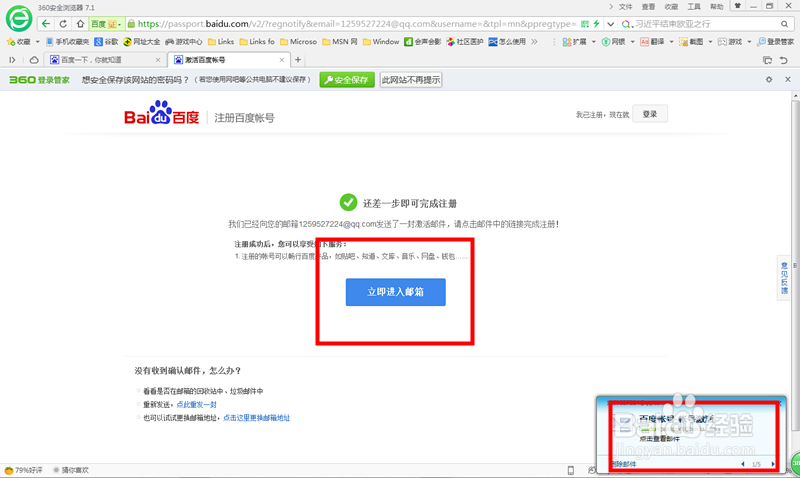Image resolution: width=800 pixels, height=478 pixels.
Task: Open the browser home page icon
Action: click(80, 24)
